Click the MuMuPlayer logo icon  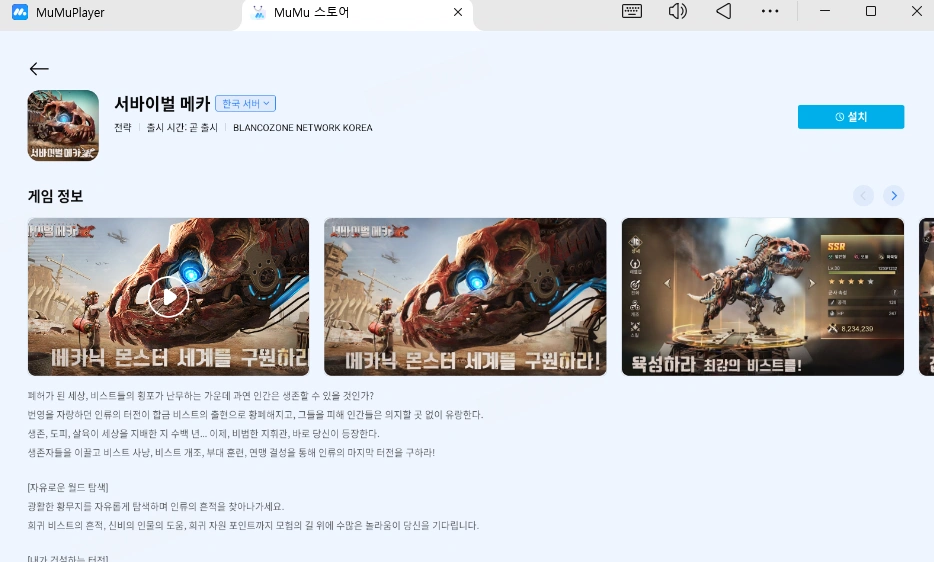pos(20,13)
